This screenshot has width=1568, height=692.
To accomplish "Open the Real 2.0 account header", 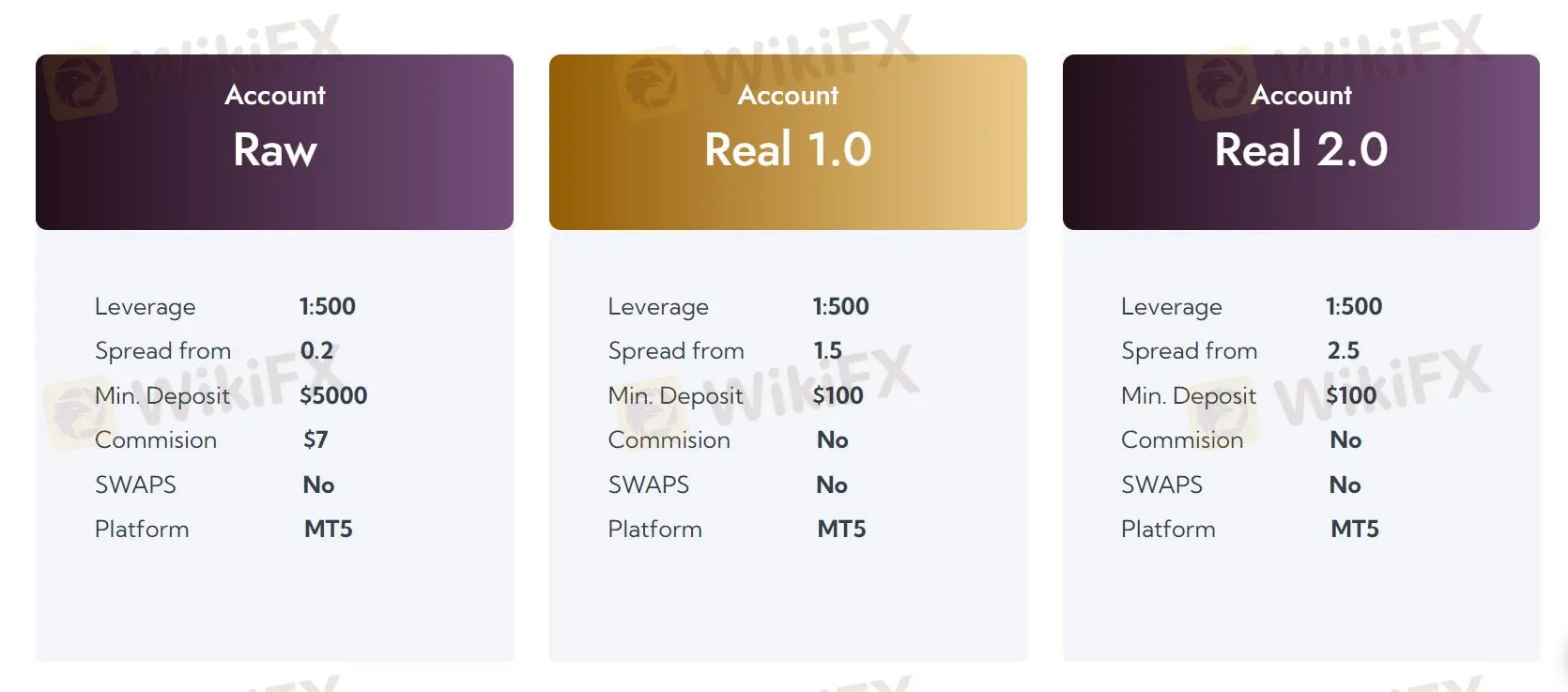I will (1300, 142).
